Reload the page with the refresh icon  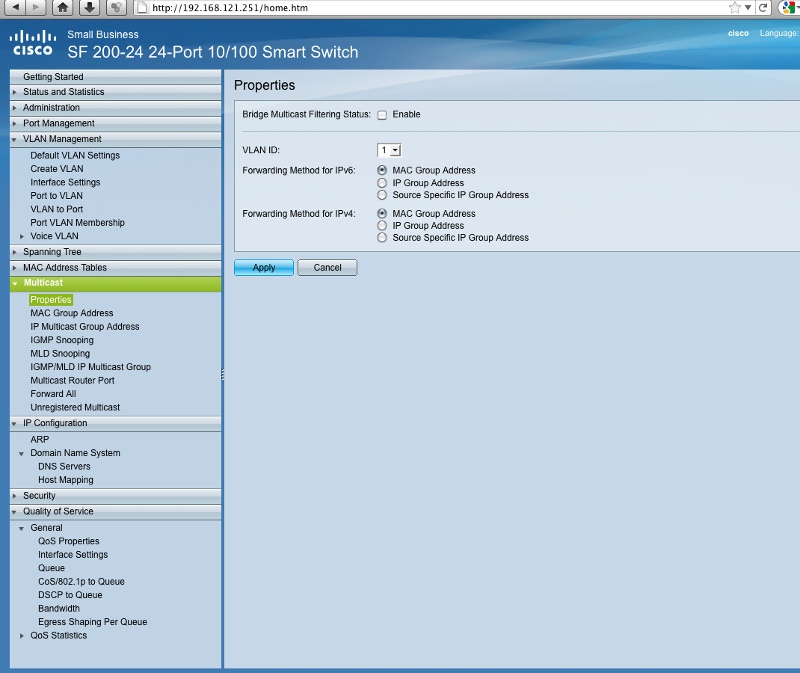click(x=763, y=8)
